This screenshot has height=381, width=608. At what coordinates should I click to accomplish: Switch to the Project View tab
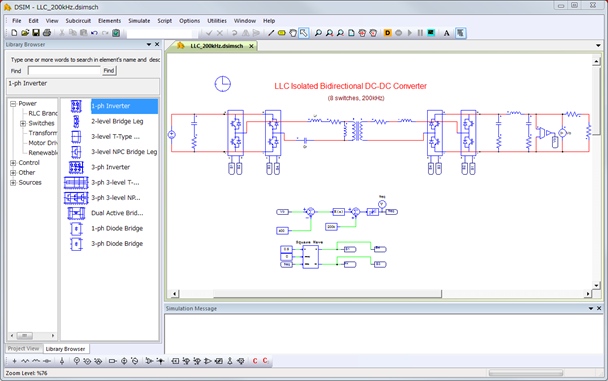(24, 348)
